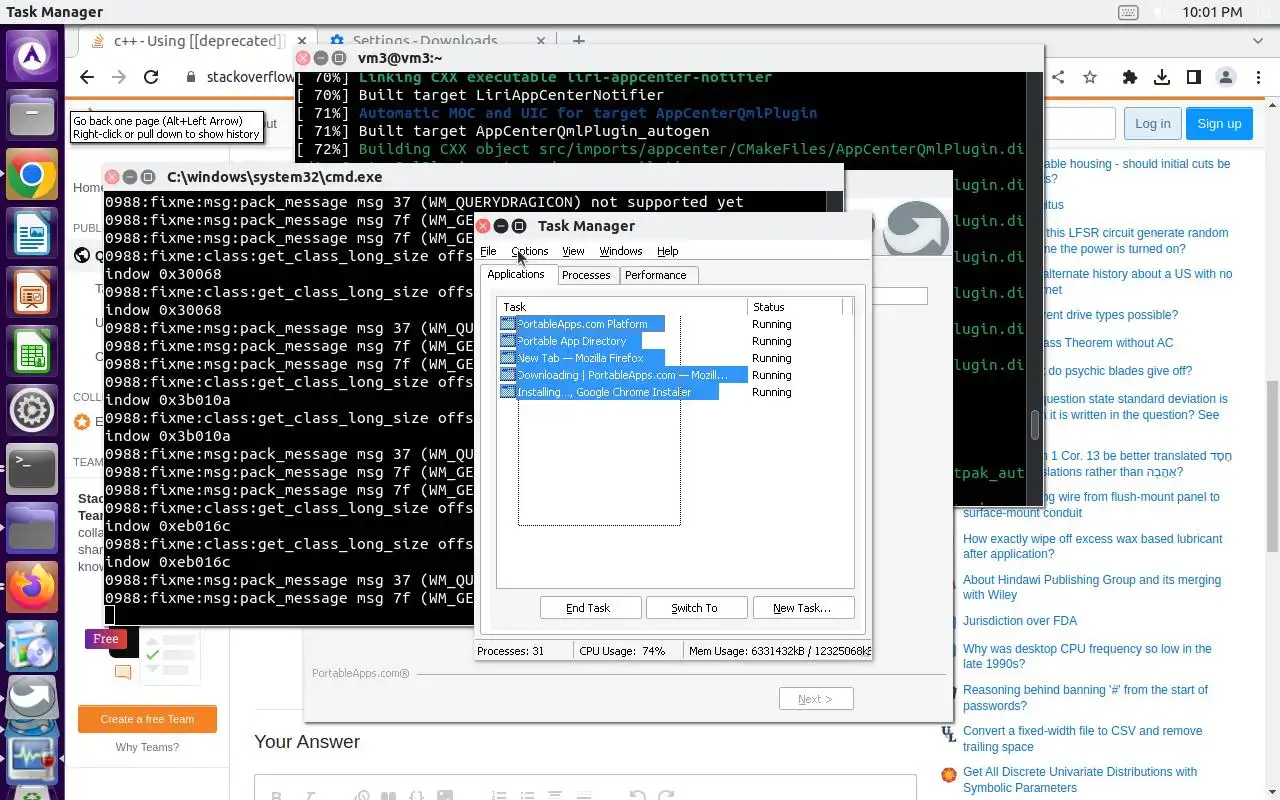The image size is (1280, 800).
Task: Open Jurisdiction over FDA link
Action: click(1020, 621)
